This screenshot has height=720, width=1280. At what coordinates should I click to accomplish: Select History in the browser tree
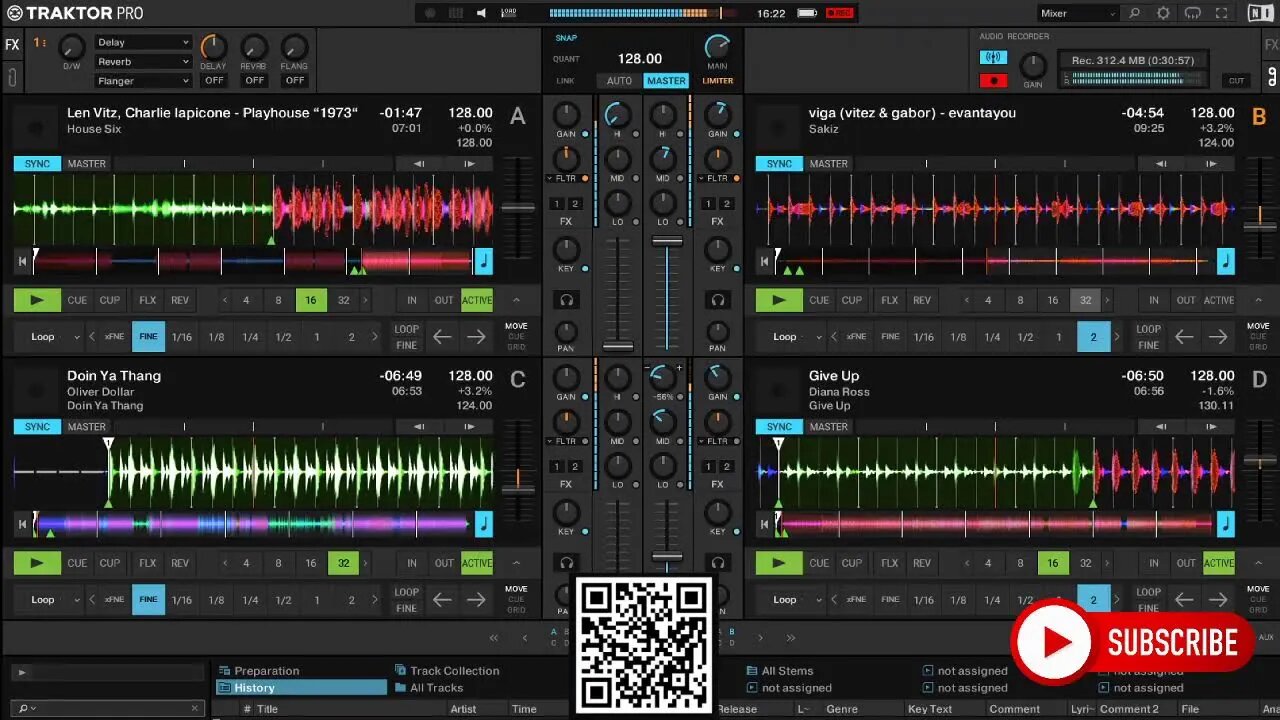tap(302, 688)
